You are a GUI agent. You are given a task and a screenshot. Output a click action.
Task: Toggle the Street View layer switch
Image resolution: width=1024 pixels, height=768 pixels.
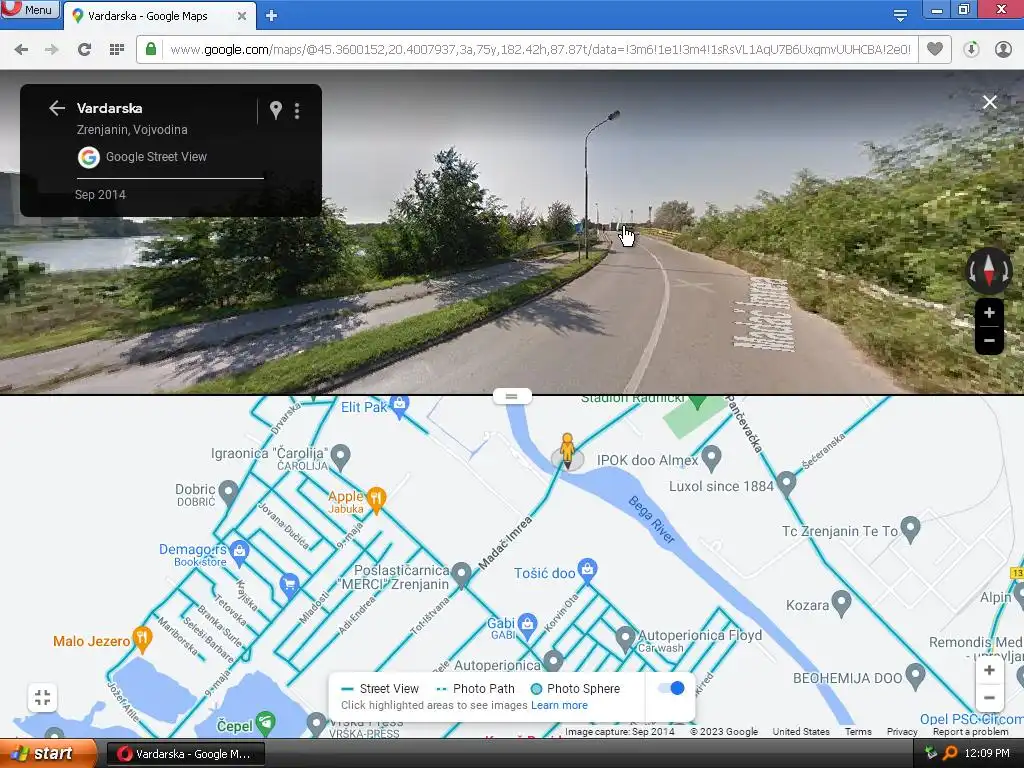tap(671, 688)
